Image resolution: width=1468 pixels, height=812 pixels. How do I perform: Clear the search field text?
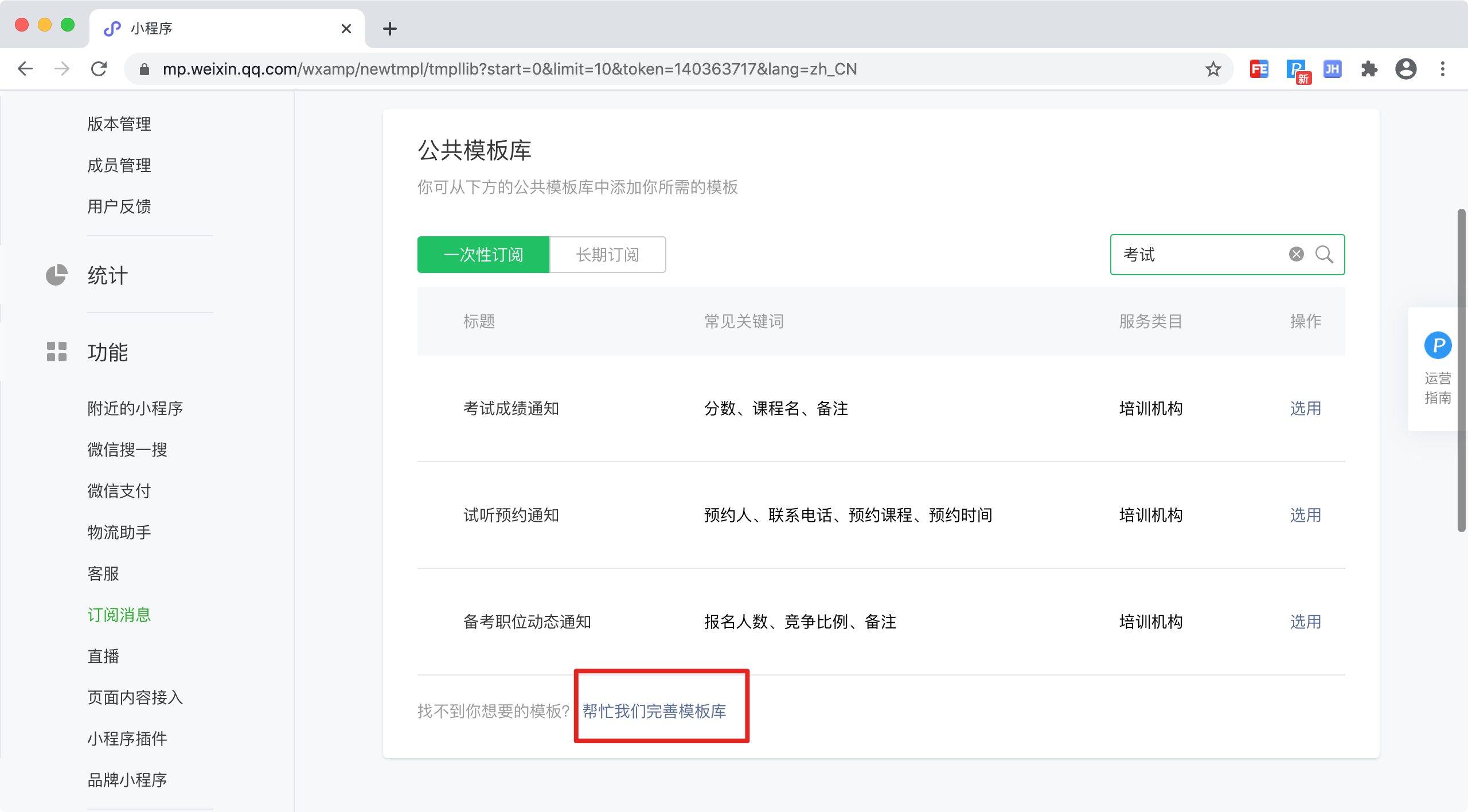tap(1296, 254)
